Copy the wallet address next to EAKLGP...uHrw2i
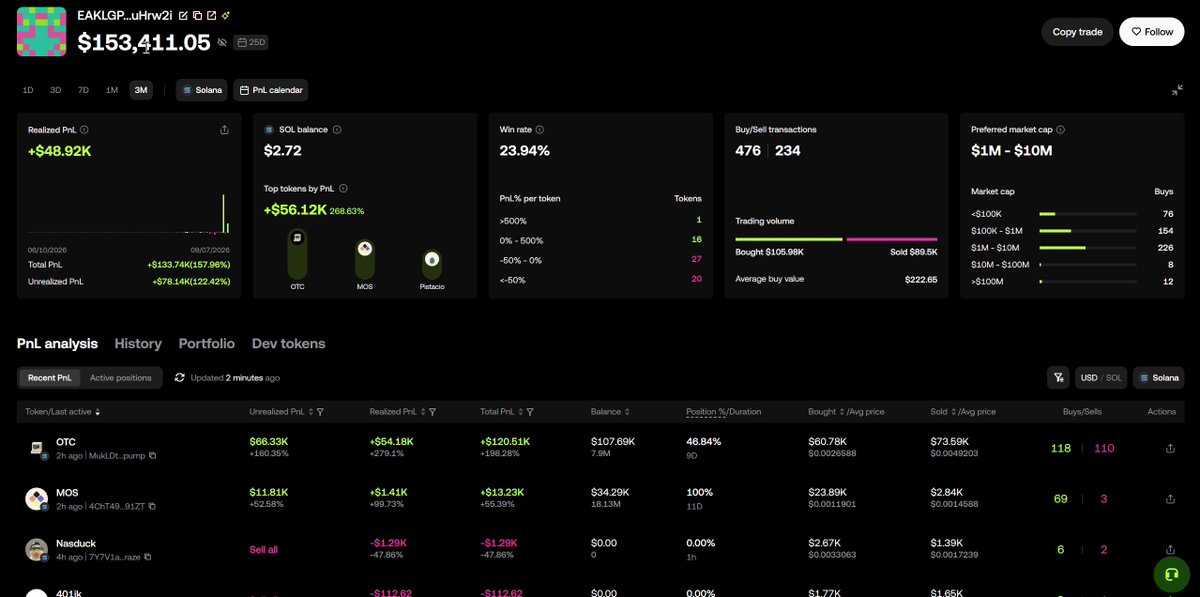Viewport: 1200px width, 597px height. [197, 16]
